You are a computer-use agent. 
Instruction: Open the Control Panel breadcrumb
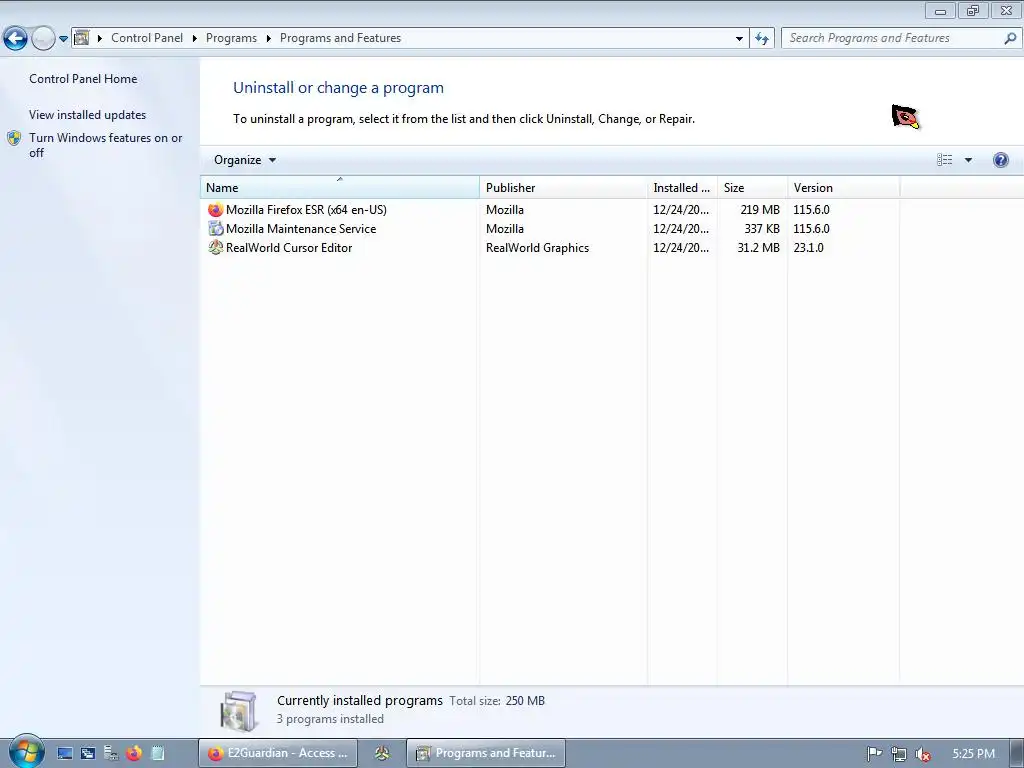pyautogui.click(x=147, y=38)
